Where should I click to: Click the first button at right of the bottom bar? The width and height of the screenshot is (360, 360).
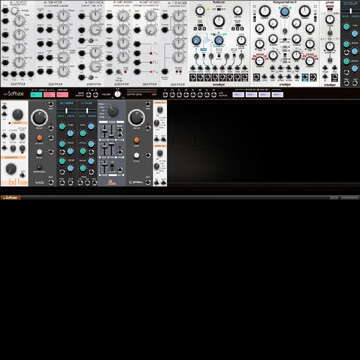tap(334, 198)
